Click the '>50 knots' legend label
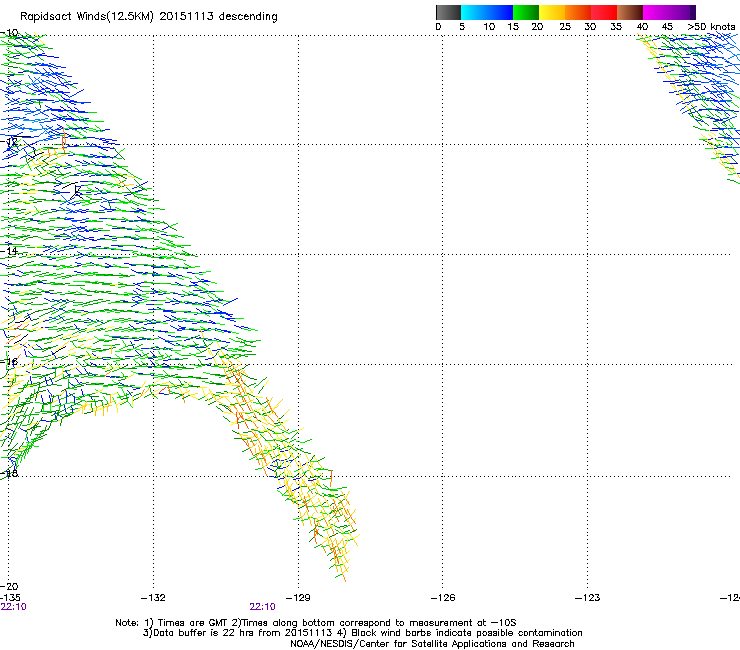The image size is (740, 650). click(x=711, y=27)
